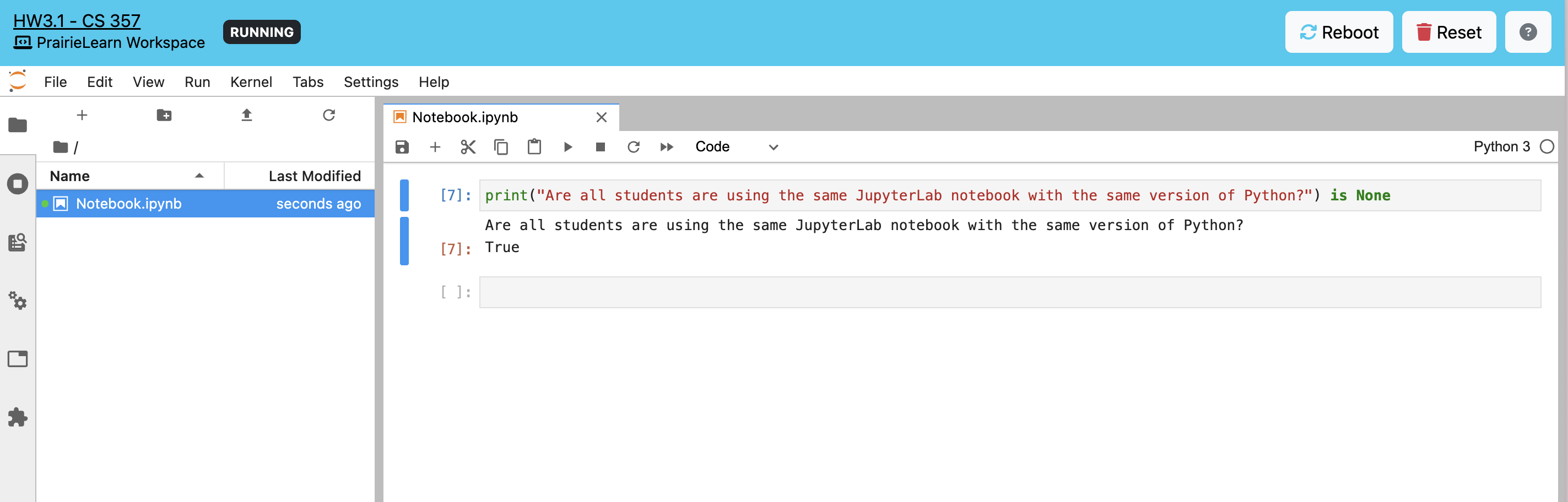
Task: Run the selected cell
Action: [x=568, y=146]
